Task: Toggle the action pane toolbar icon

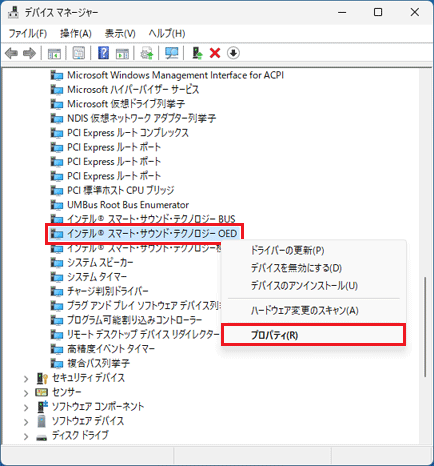Action: pos(122,53)
